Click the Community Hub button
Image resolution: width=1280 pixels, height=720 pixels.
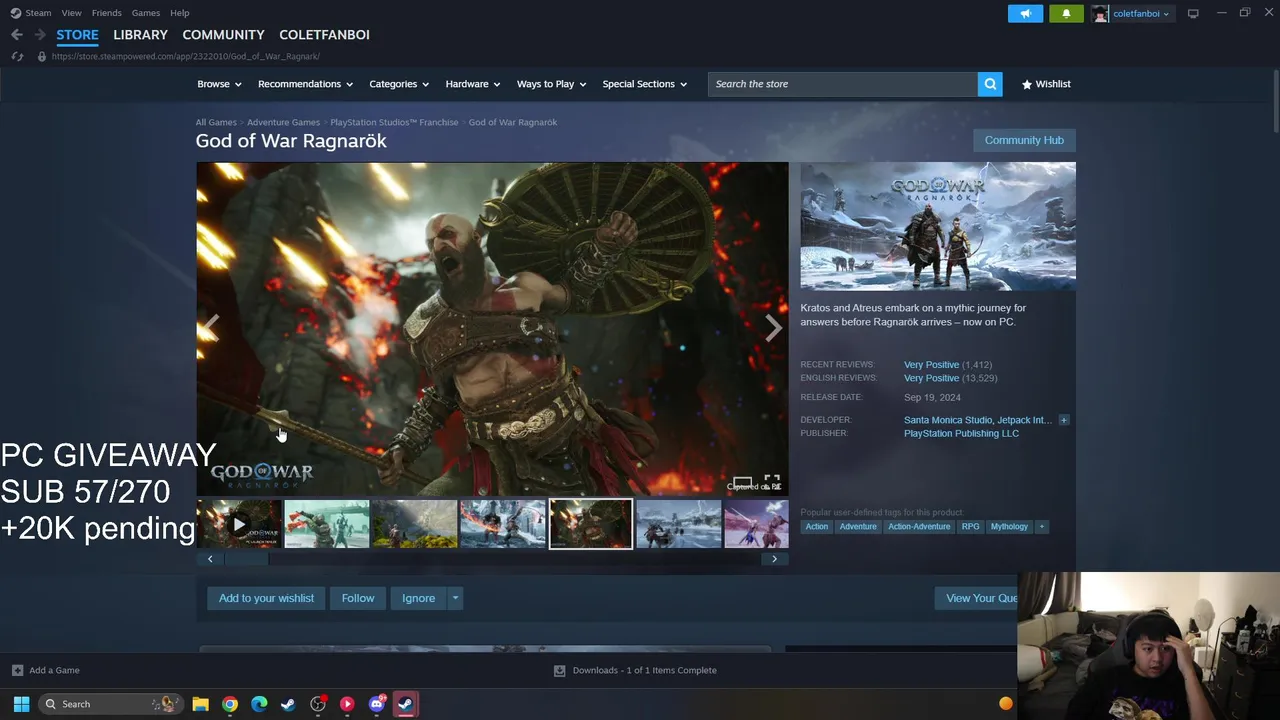[1024, 140]
